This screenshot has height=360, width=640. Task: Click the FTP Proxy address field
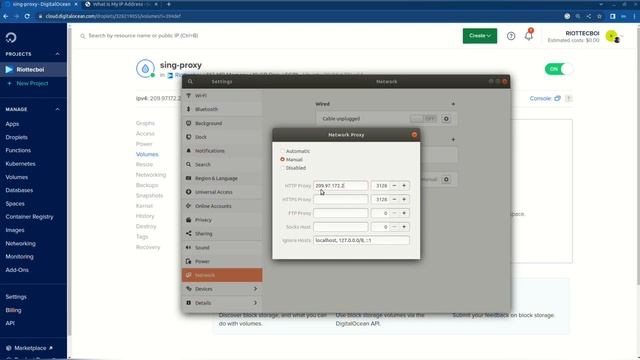coord(340,213)
